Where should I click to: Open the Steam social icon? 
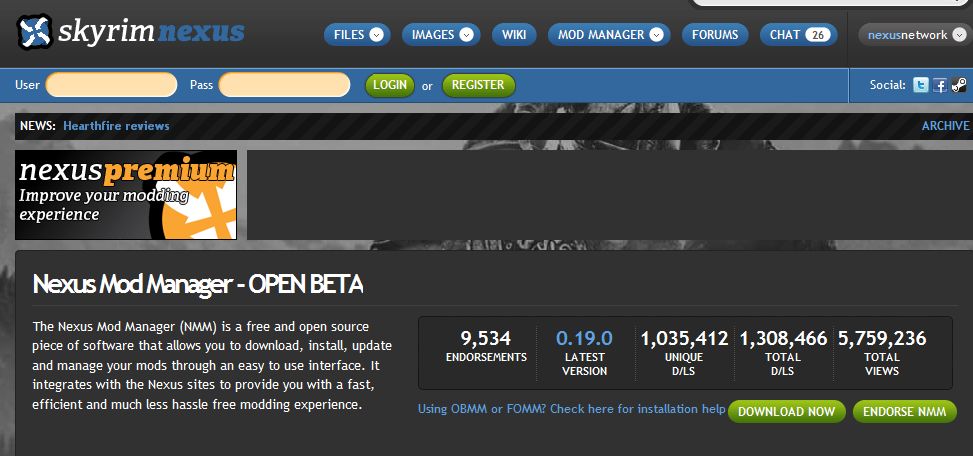[x=959, y=85]
